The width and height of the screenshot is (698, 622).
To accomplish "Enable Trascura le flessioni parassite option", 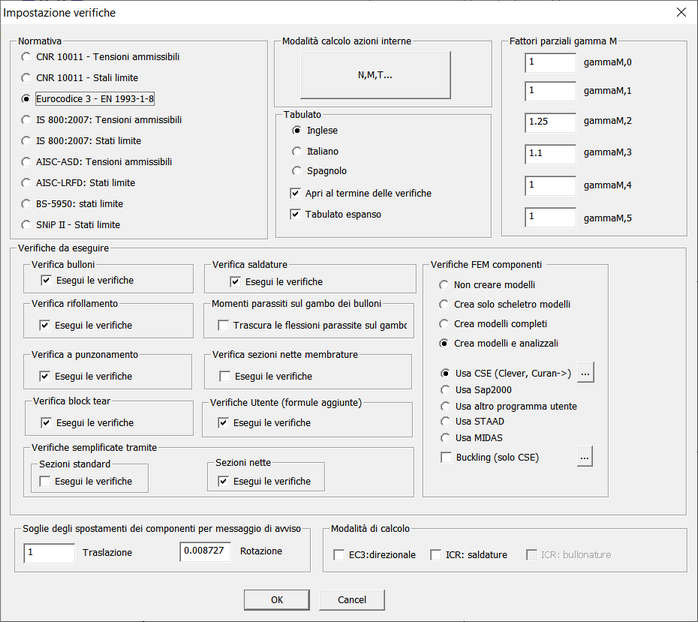I will (x=223, y=325).
